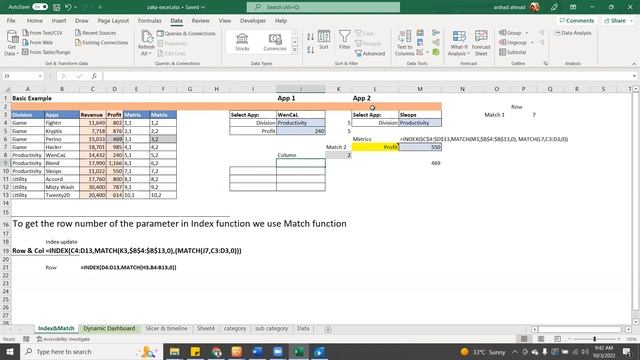
Task: Switch to Dynamic Dashboard sheet
Action: (109, 329)
